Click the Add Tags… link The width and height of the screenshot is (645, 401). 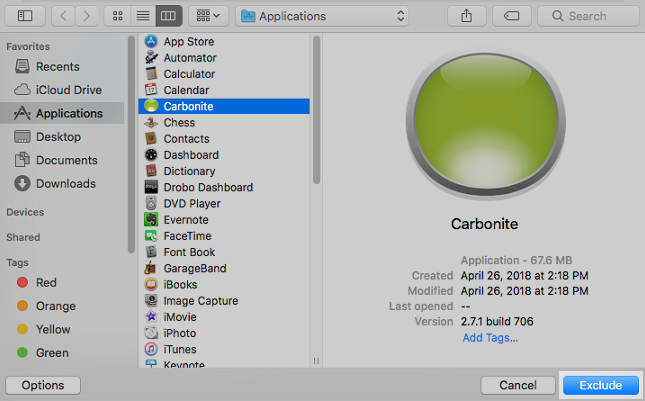pos(490,338)
